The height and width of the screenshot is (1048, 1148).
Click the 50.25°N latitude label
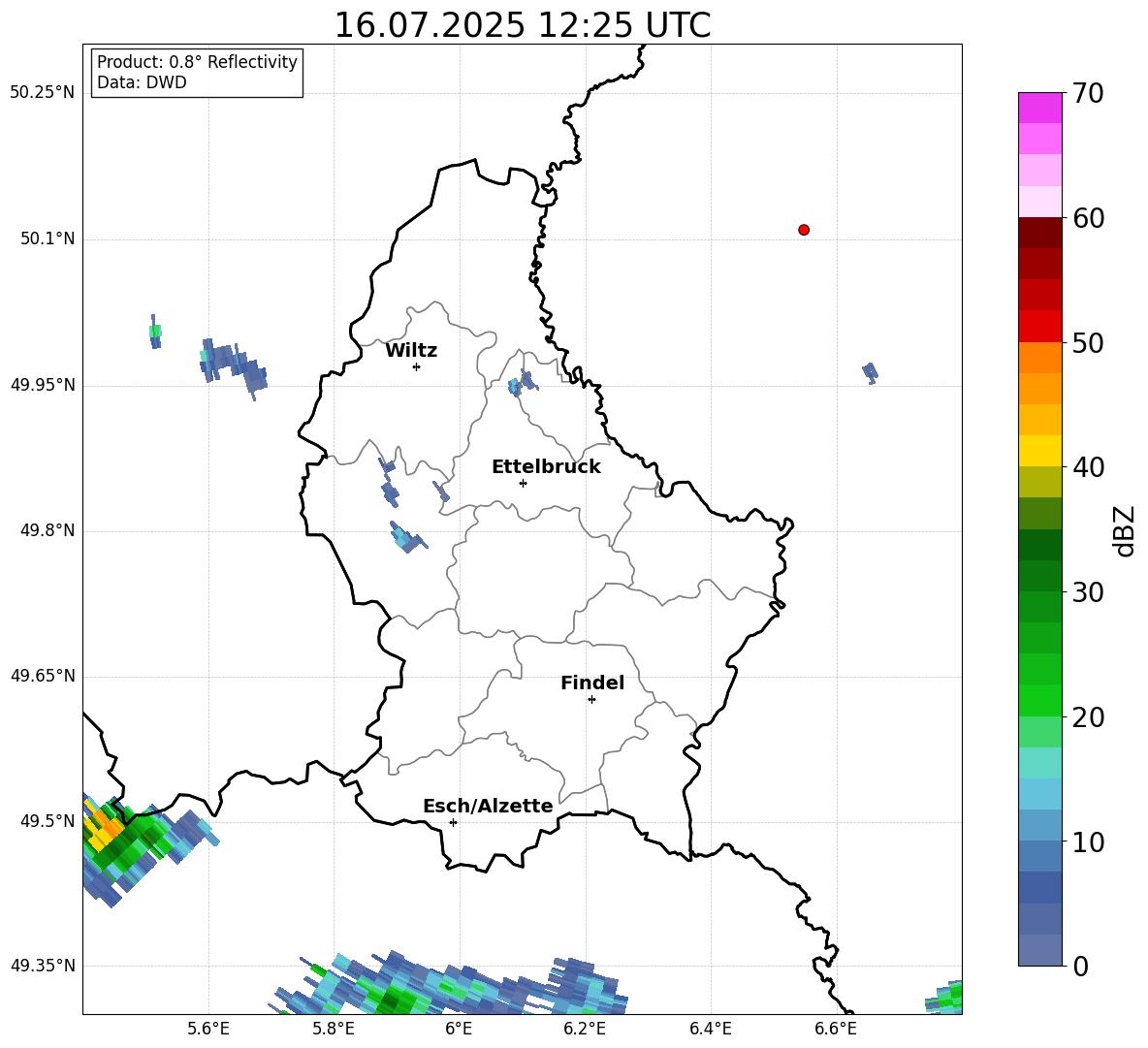click(x=42, y=93)
